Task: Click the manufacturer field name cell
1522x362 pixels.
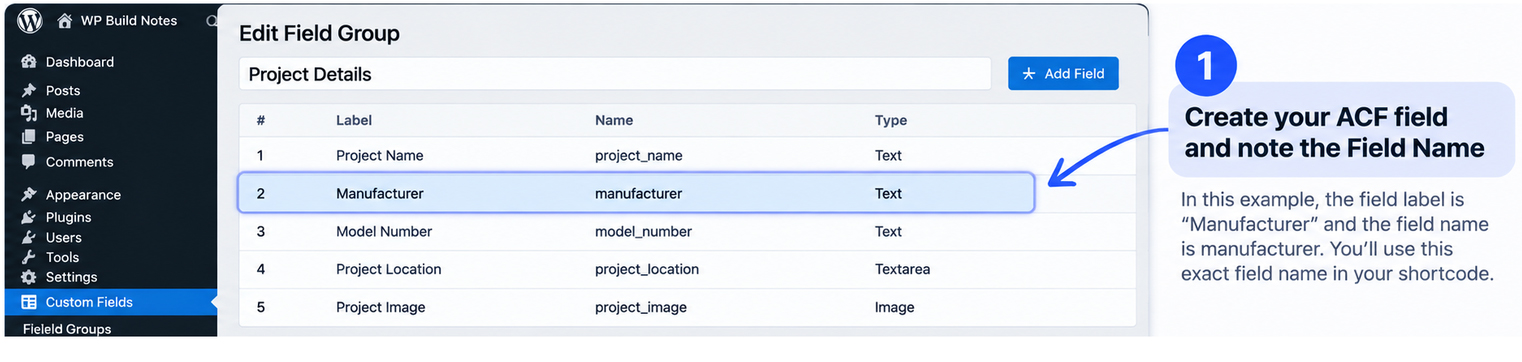Action: [x=639, y=193]
